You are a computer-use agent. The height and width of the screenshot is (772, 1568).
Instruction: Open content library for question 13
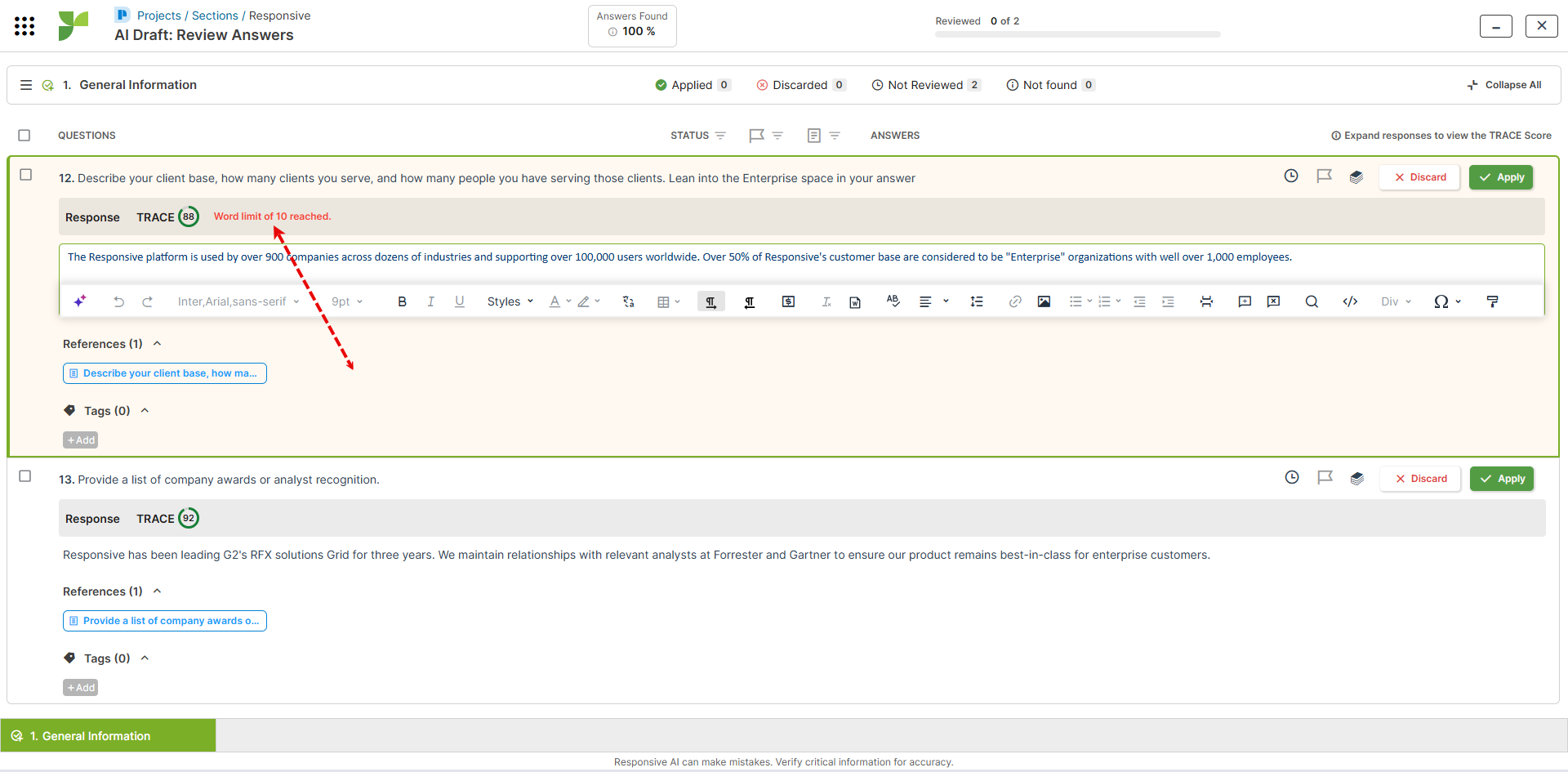coord(1357,478)
